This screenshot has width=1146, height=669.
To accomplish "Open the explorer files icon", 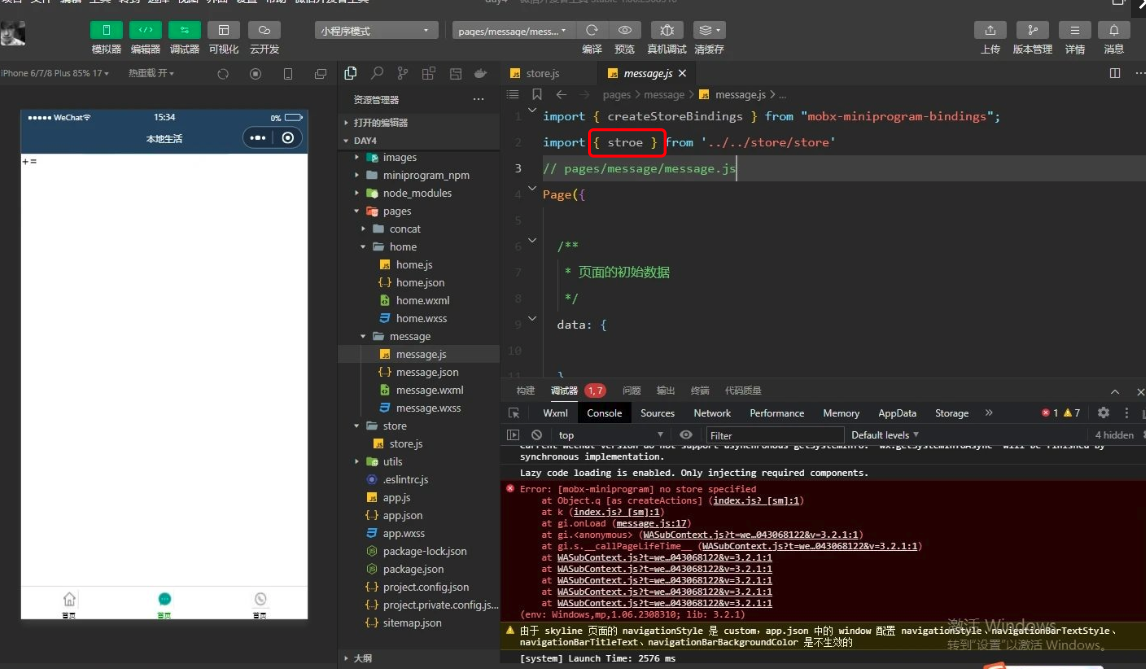I will 351,73.
